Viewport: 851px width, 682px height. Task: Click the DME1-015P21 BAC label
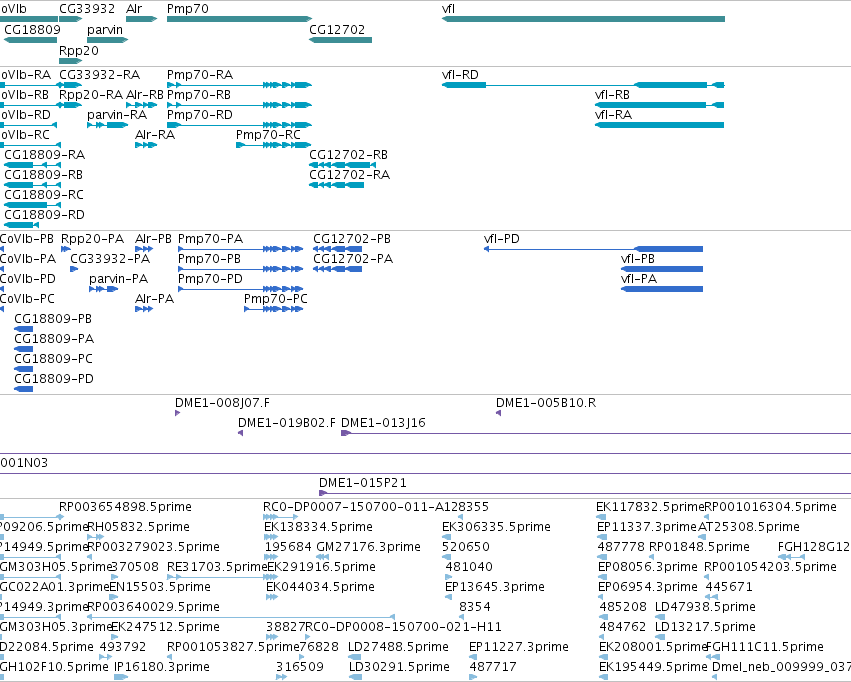(x=363, y=483)
